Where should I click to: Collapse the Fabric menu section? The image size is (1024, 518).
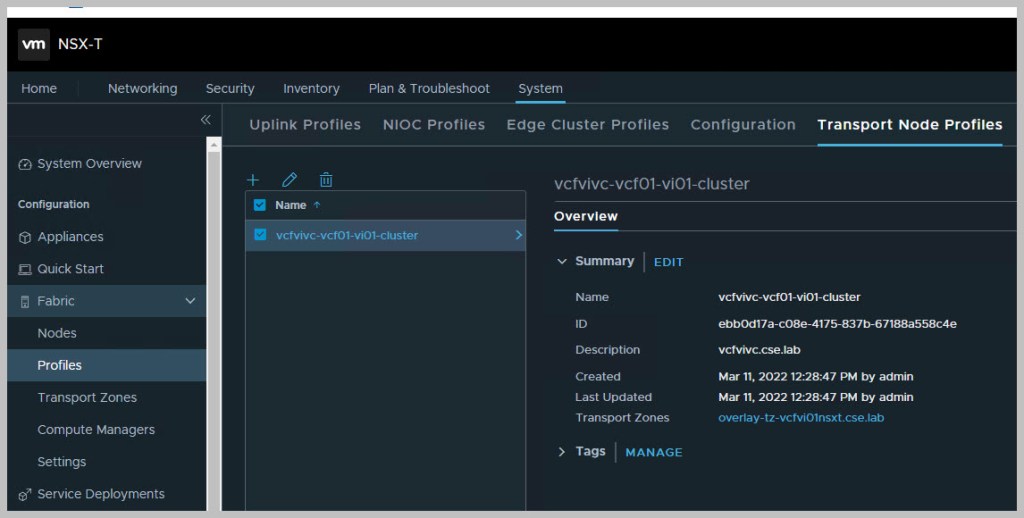[190, 301]
